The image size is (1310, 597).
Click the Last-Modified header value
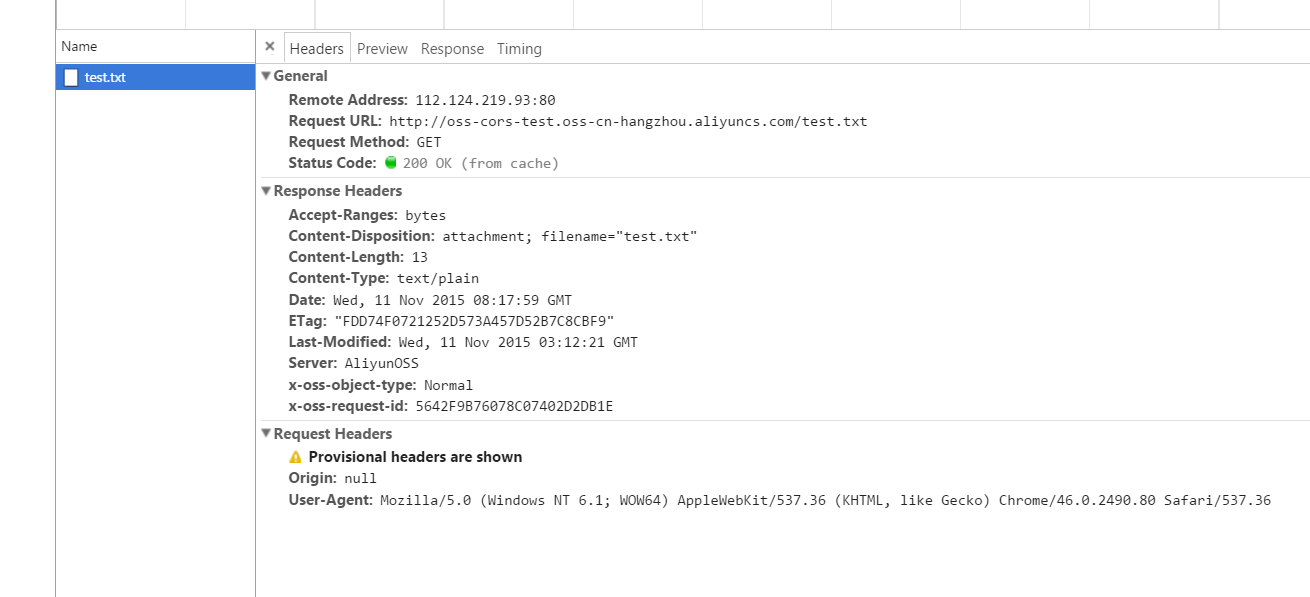[518, 342]
